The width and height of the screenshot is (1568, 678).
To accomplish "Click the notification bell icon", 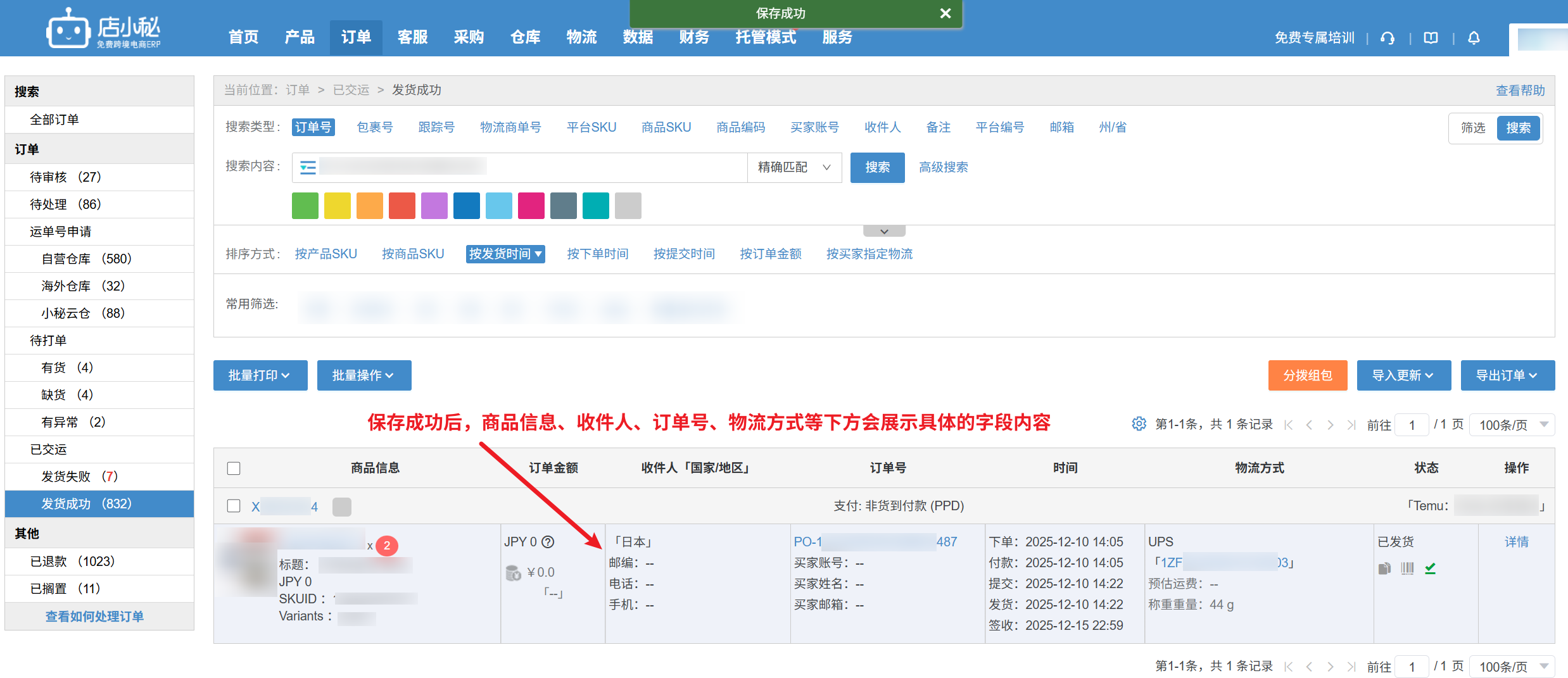I will point(1474,38).
